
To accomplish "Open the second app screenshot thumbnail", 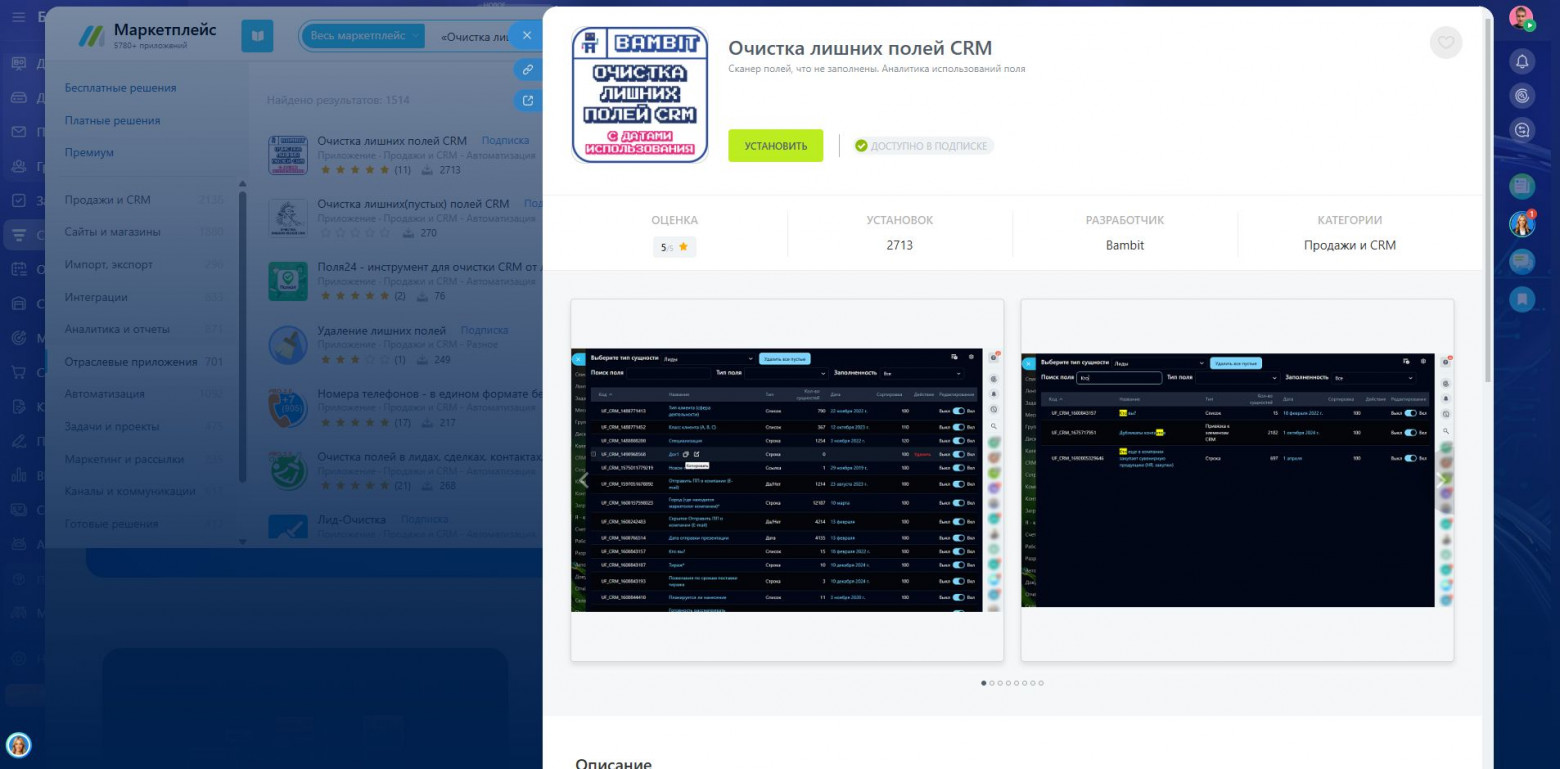I will coord(1237,480).
